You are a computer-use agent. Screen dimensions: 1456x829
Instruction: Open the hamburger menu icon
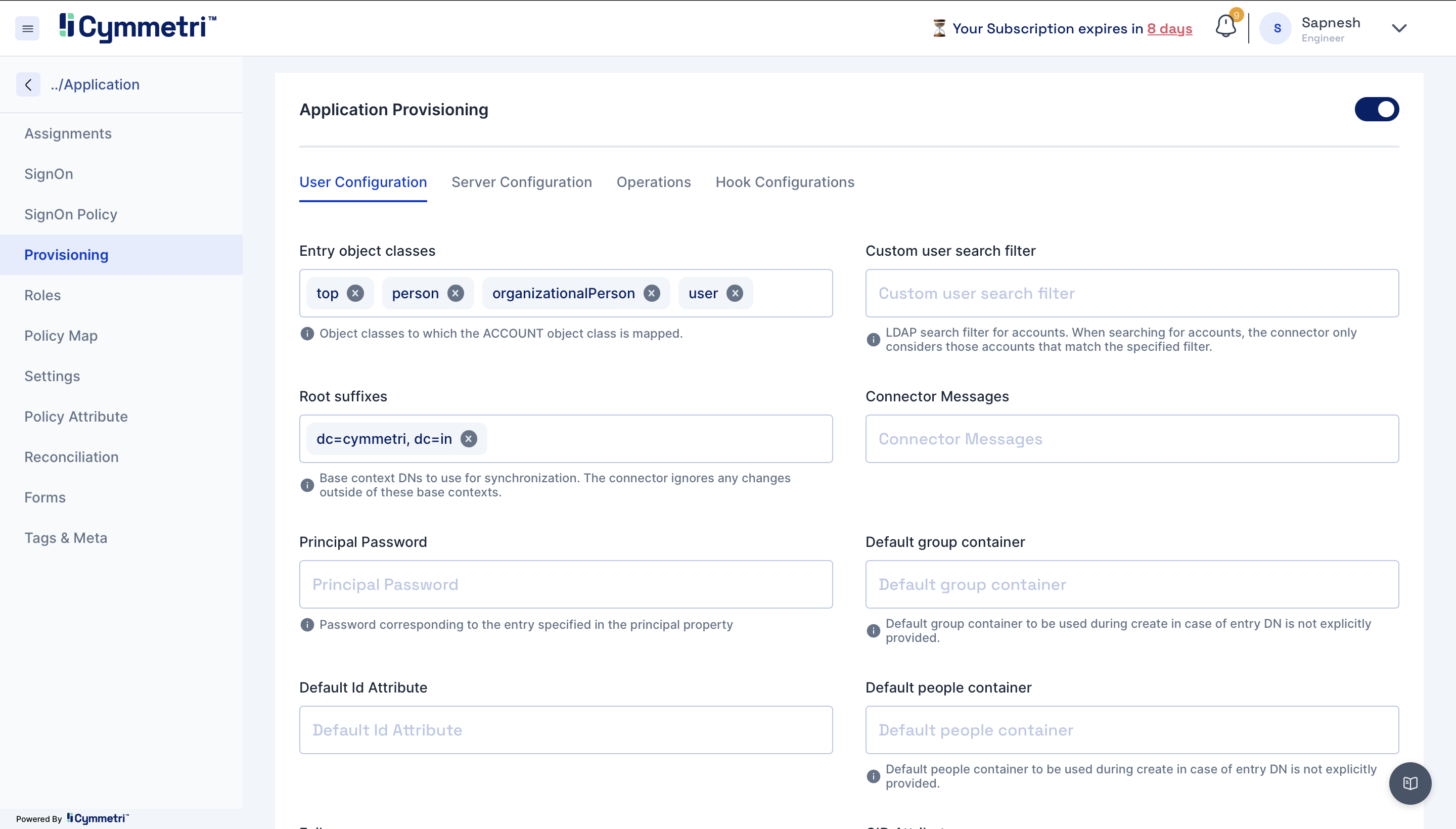point(27,28)
